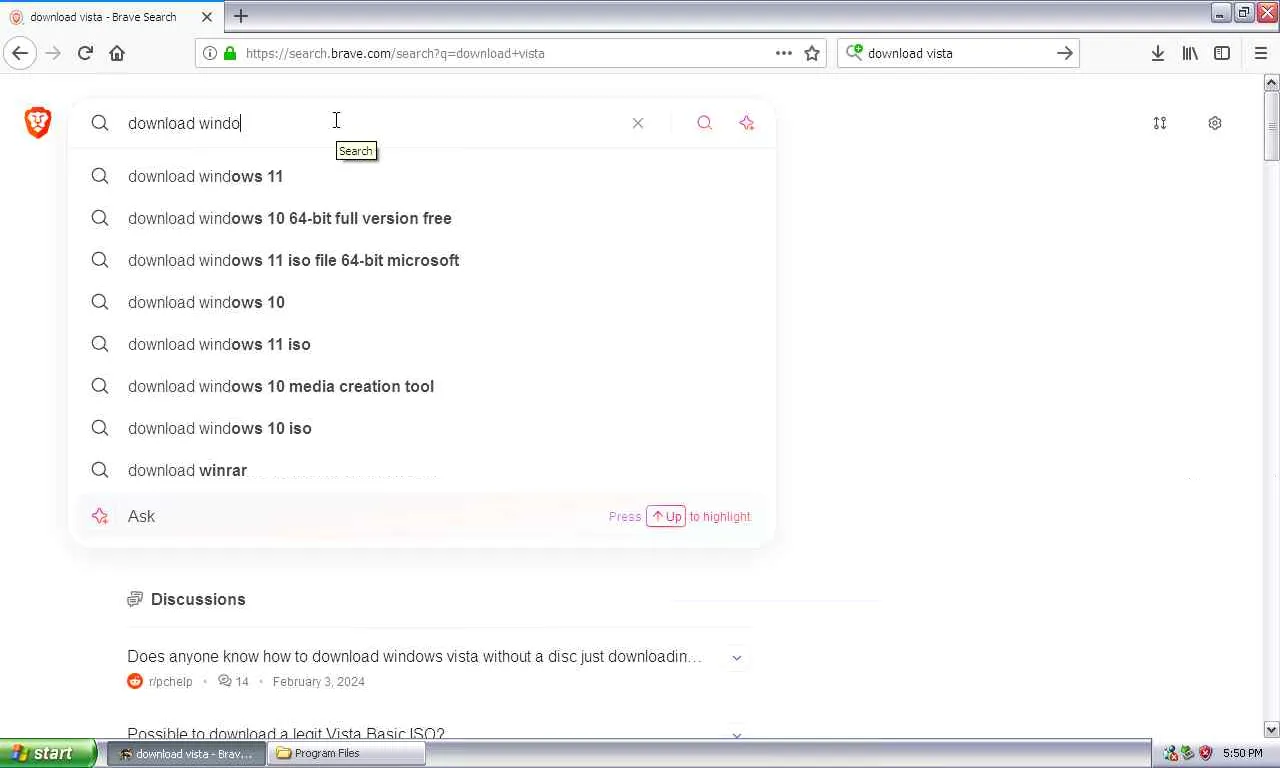Viewport: 1280px width, 768px height.
Task: Choose the plain "download windows 11 iso" suggestion
Action: point(422,344)
